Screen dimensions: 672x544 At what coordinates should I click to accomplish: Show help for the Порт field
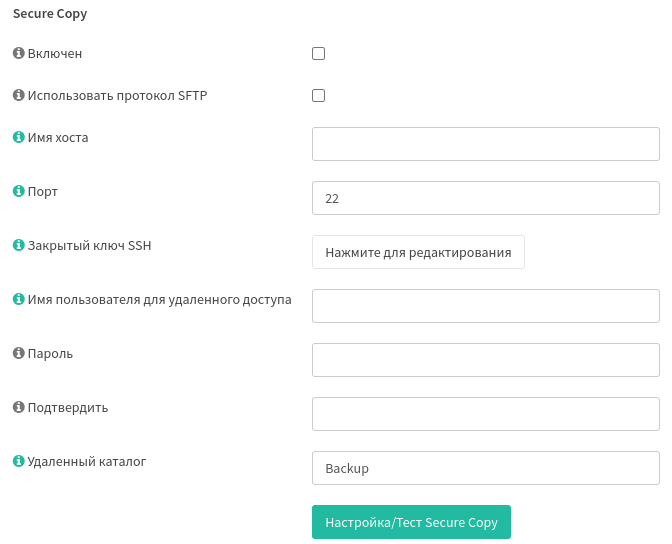(x=18, y=191)
